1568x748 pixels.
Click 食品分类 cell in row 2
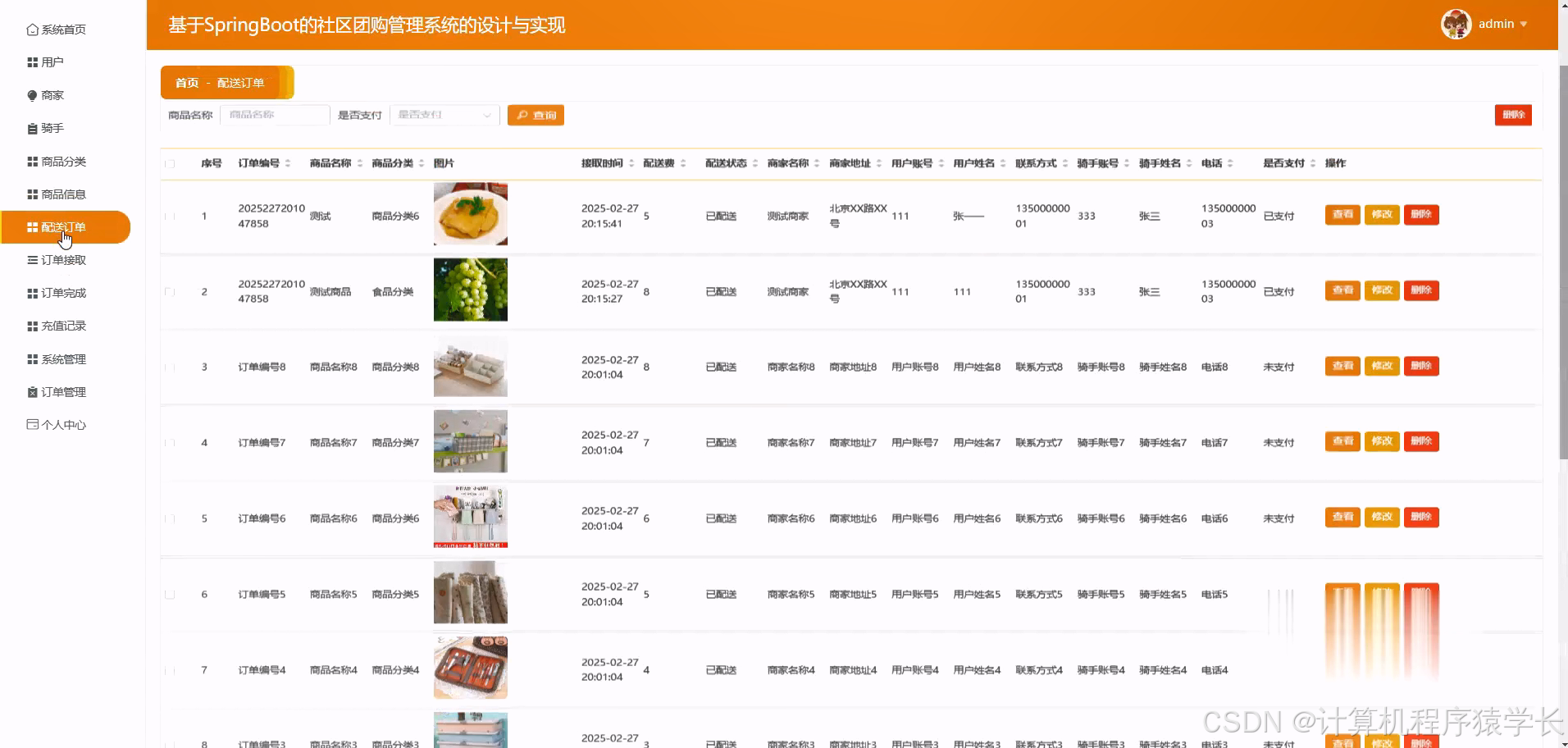click(x=393, y=292)
